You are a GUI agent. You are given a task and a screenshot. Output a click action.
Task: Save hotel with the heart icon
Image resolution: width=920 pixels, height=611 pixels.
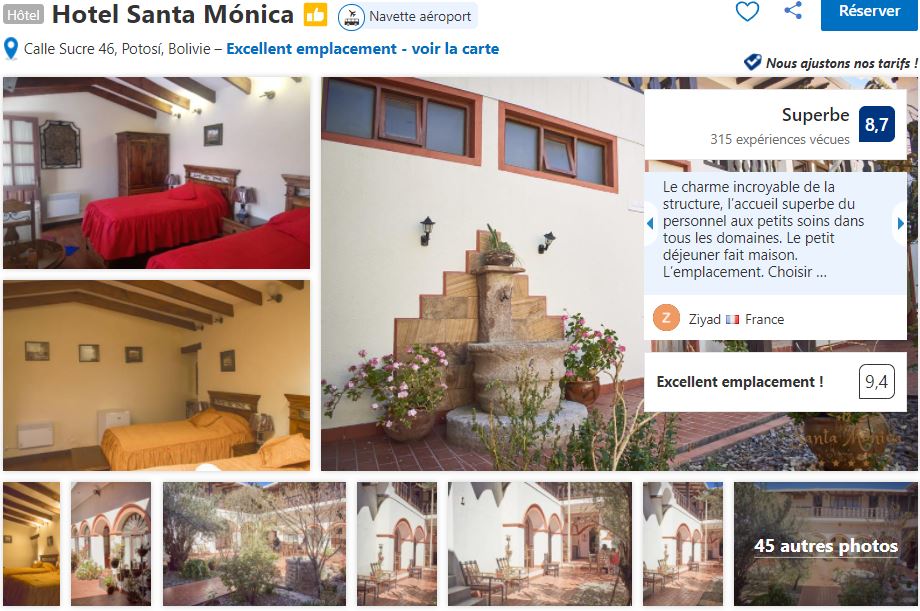click(747, 11)
